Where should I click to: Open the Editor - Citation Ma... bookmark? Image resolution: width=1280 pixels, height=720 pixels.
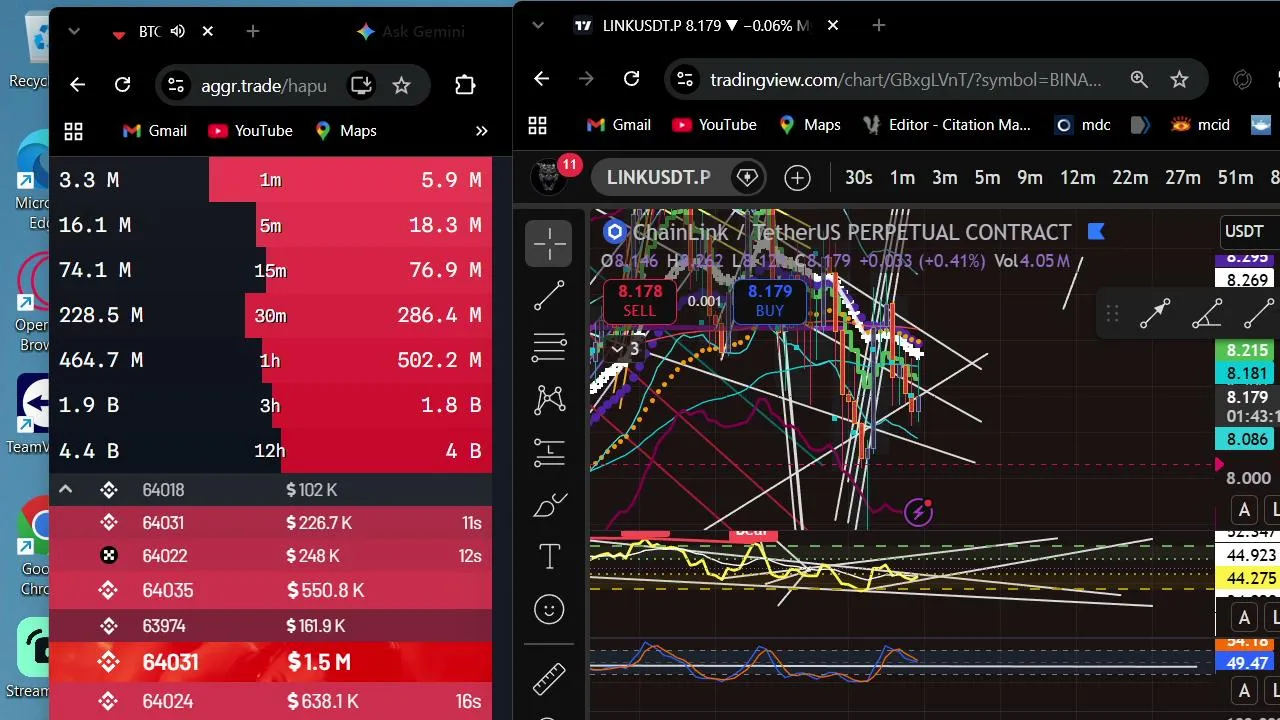tap(947, 125)
